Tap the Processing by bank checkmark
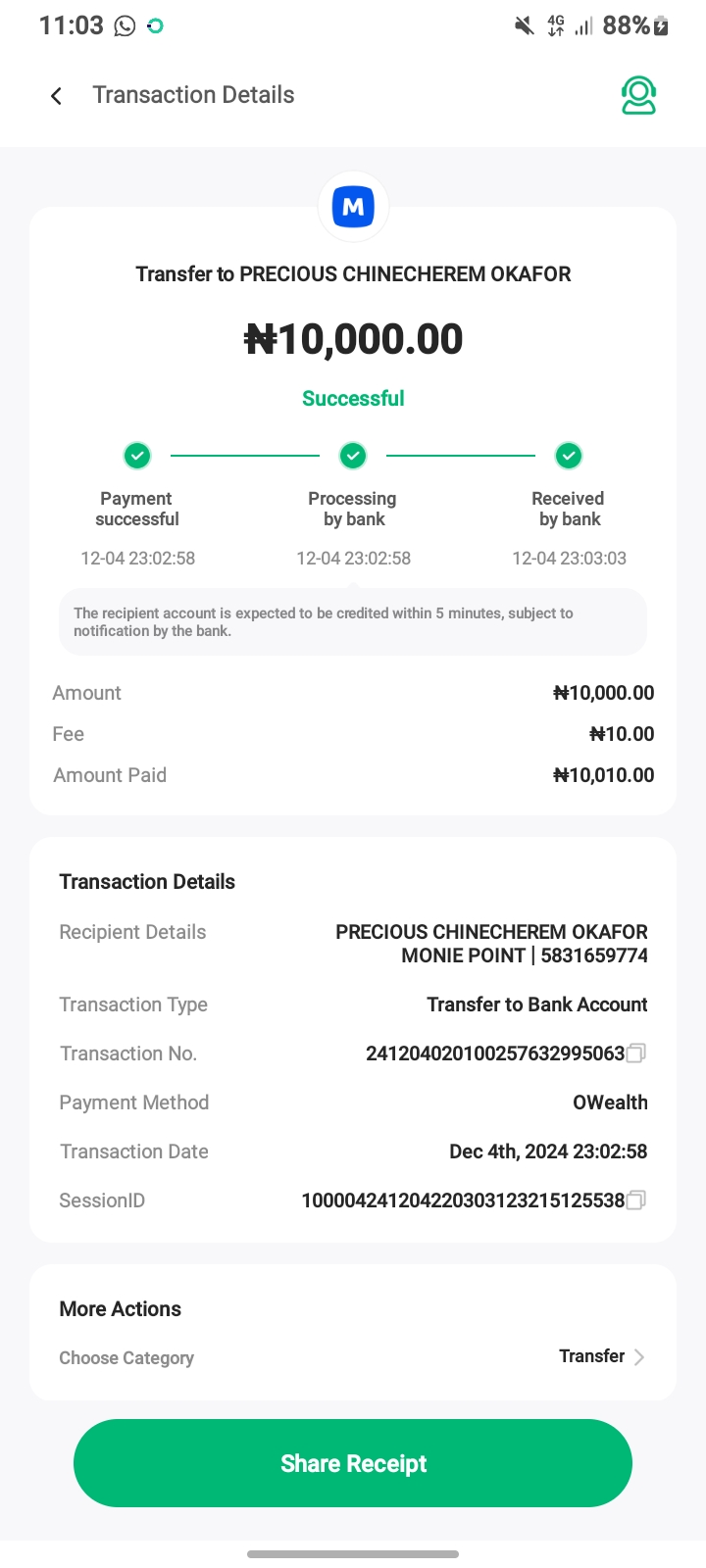The width and height of the screenshot is (706, 1568). (353, 456)
